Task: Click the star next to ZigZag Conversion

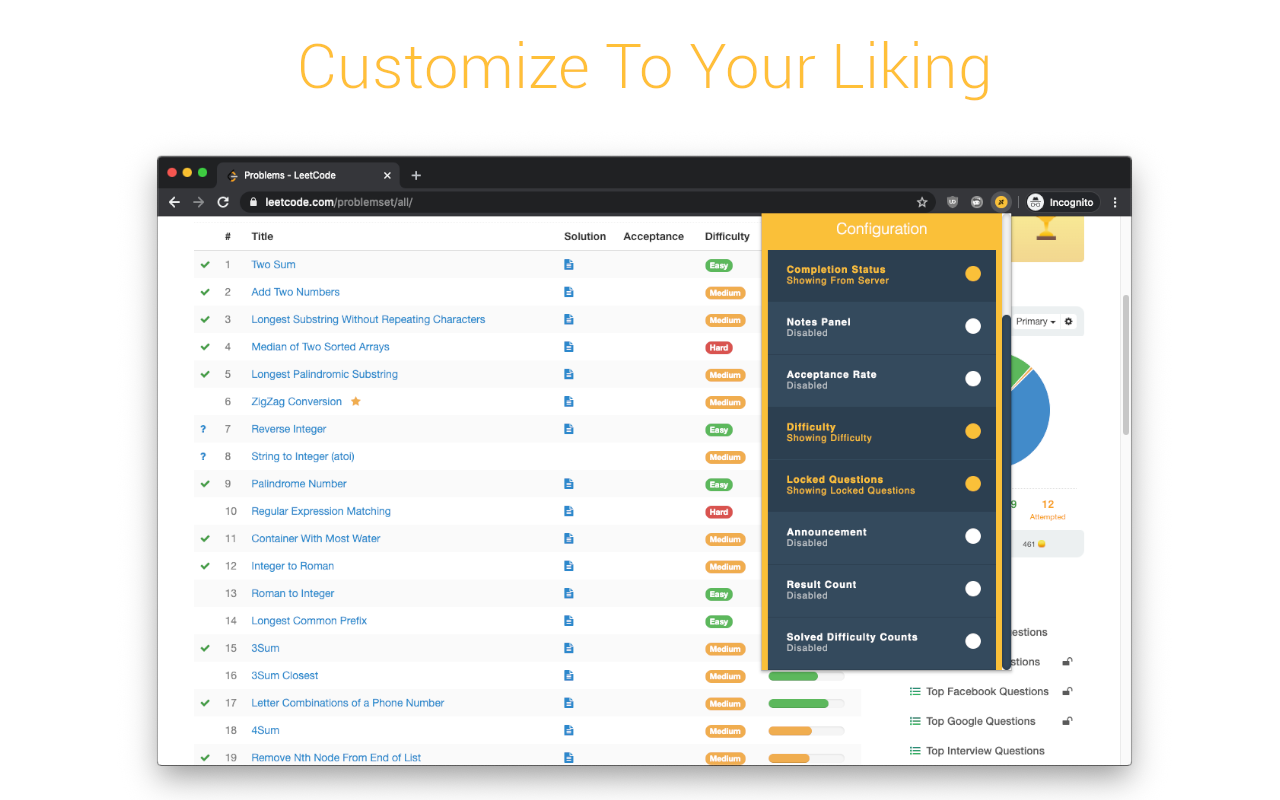Action: 355,401
